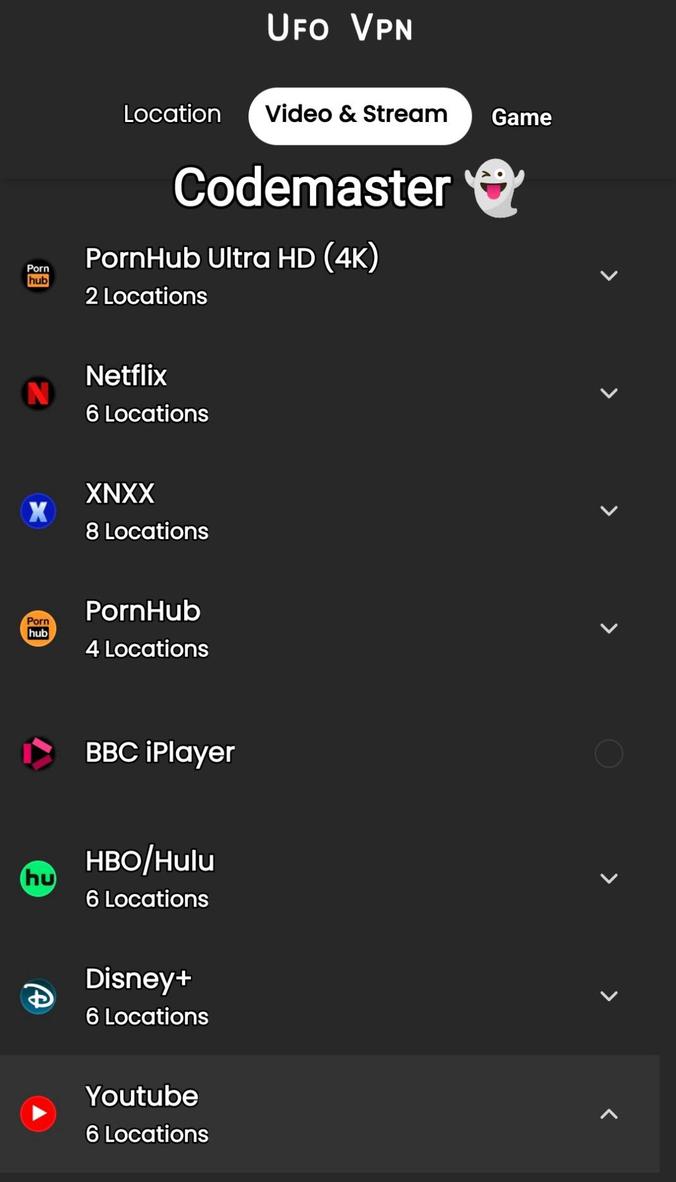676x1182 pixels.
Task: Select the BBC iPlayer icon
Action: 38,753
